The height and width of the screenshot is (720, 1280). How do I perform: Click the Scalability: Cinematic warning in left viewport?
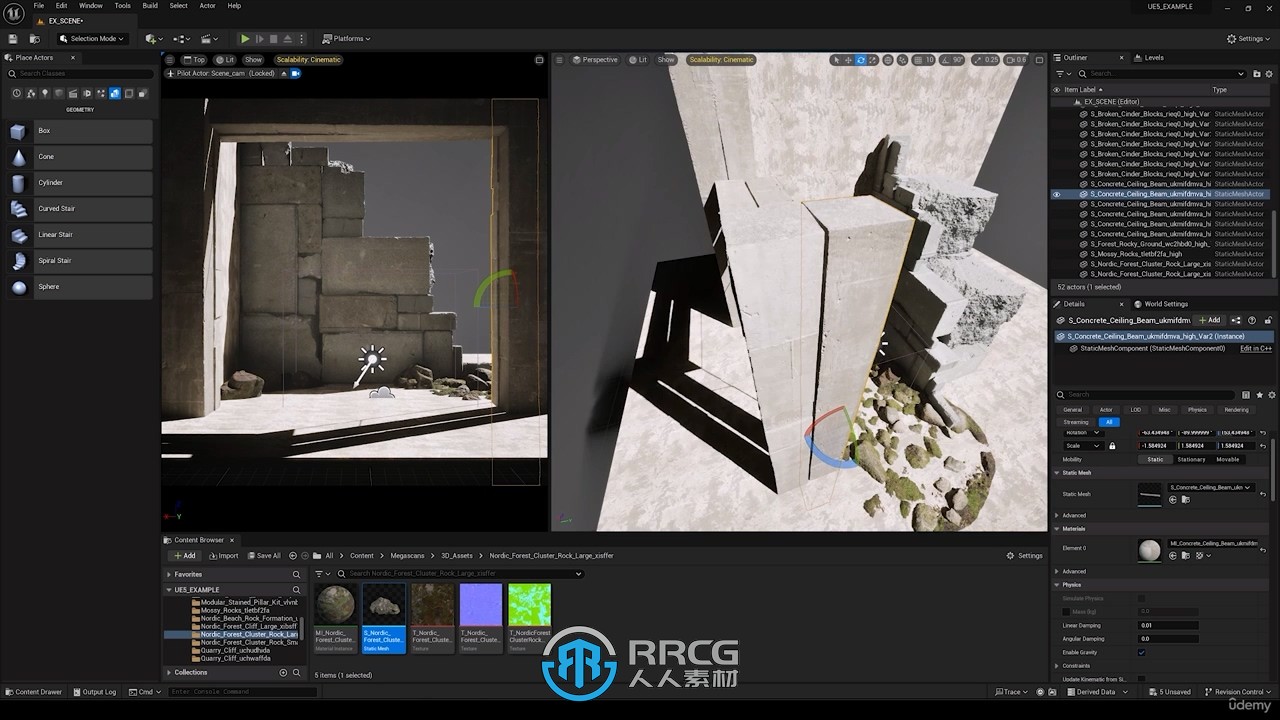309,60
